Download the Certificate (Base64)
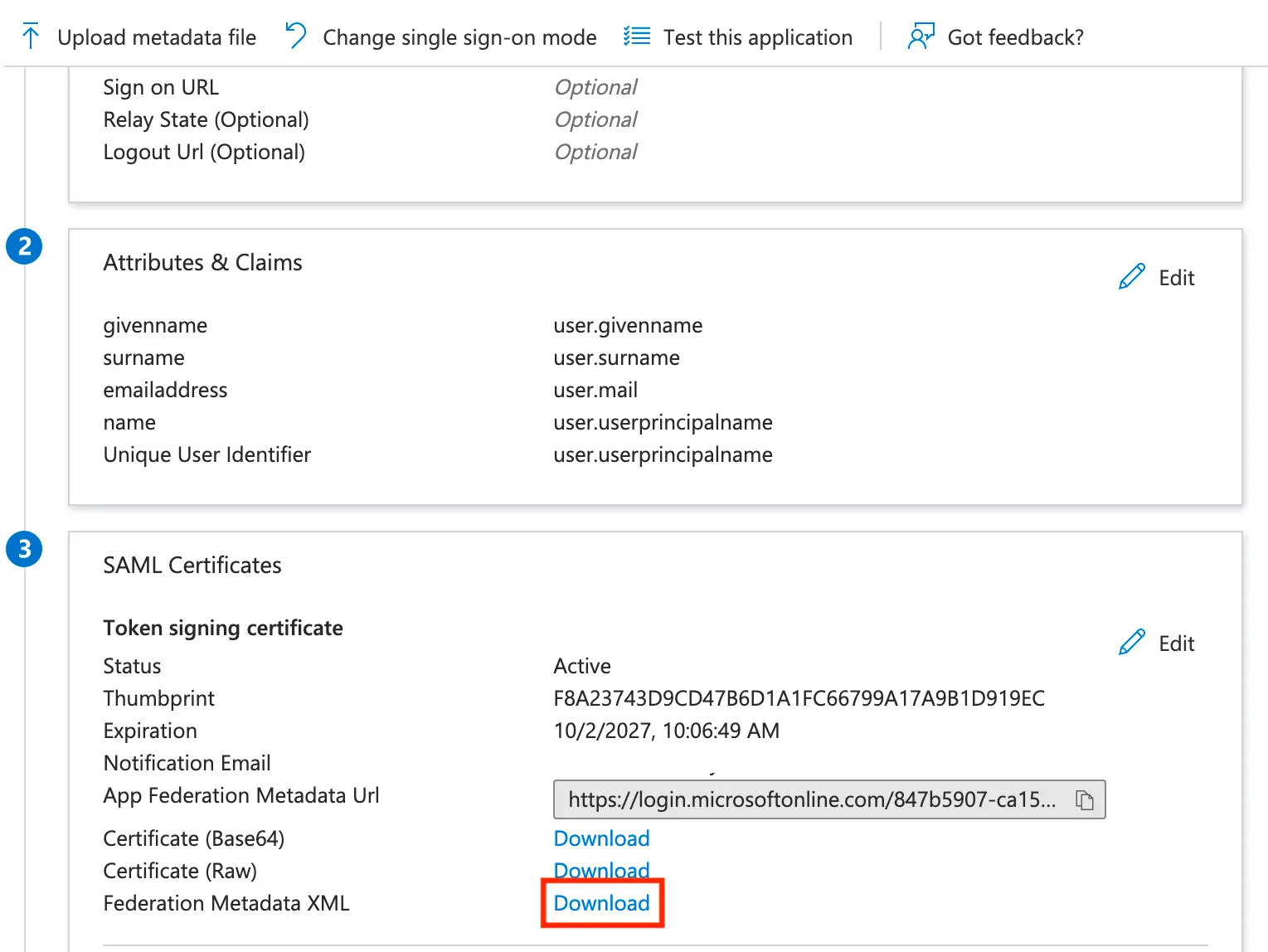Viewport: 1268px width, 952px height. coord(601,838)
